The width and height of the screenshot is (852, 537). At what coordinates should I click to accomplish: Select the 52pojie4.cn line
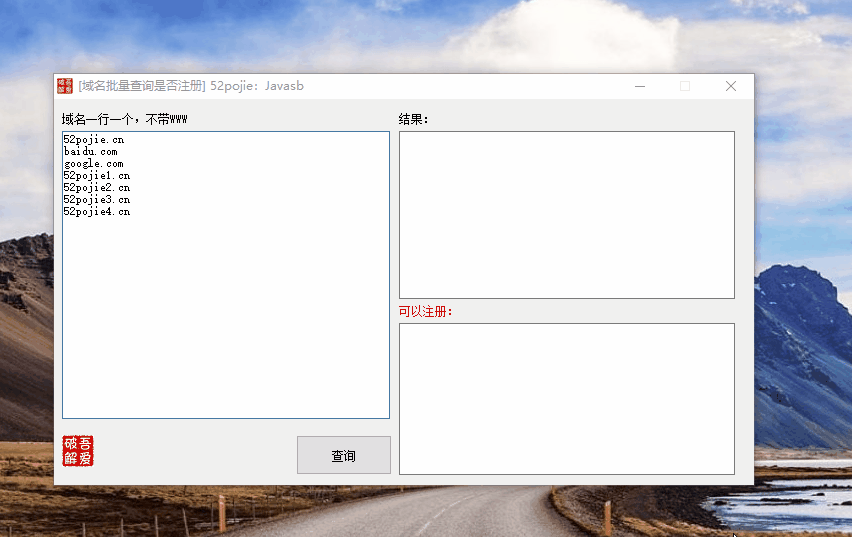click(97, 211)
